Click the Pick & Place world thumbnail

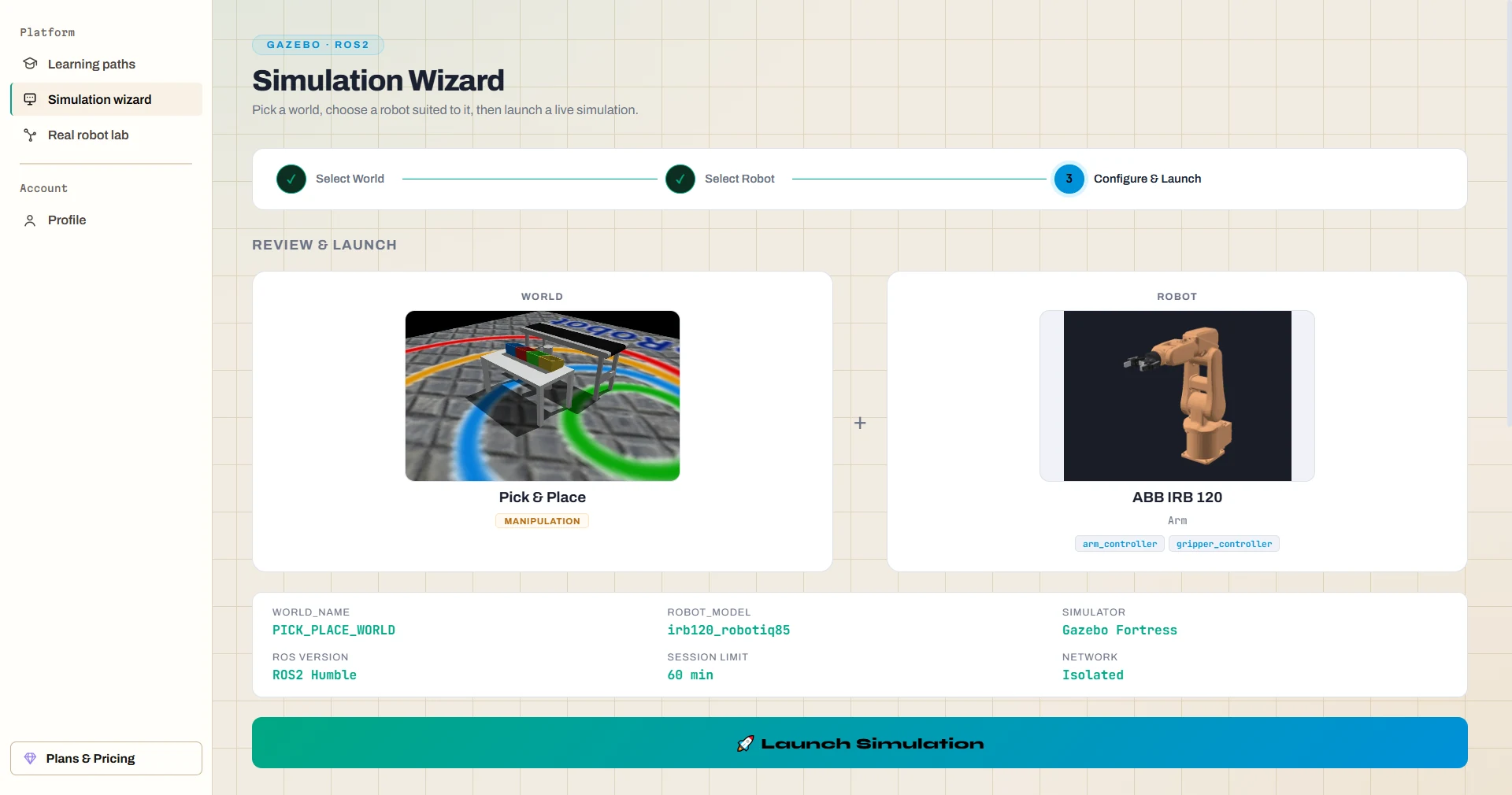coord(543,396)
